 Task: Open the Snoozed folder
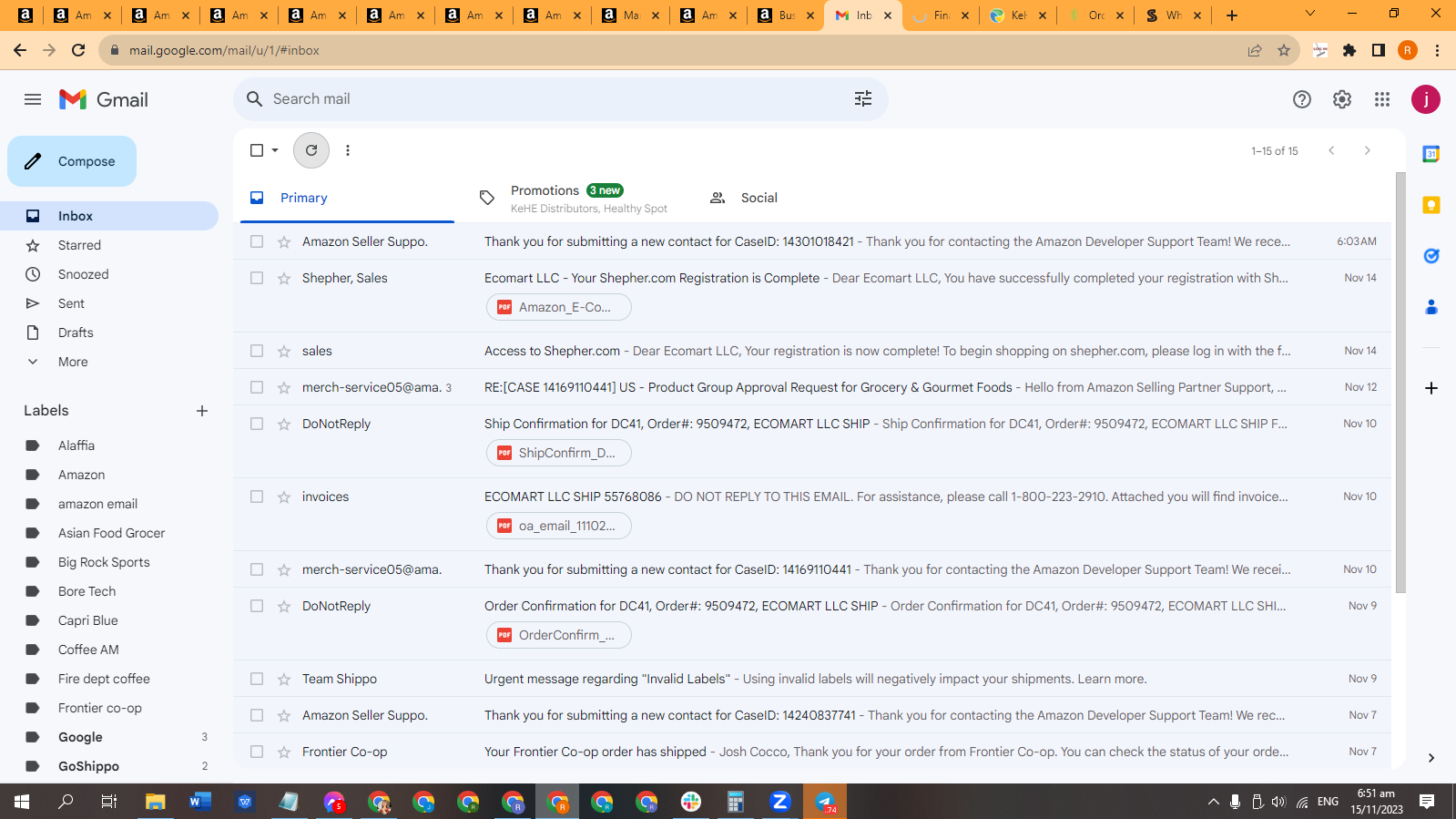pyautogui.click(x=109, y=274)
